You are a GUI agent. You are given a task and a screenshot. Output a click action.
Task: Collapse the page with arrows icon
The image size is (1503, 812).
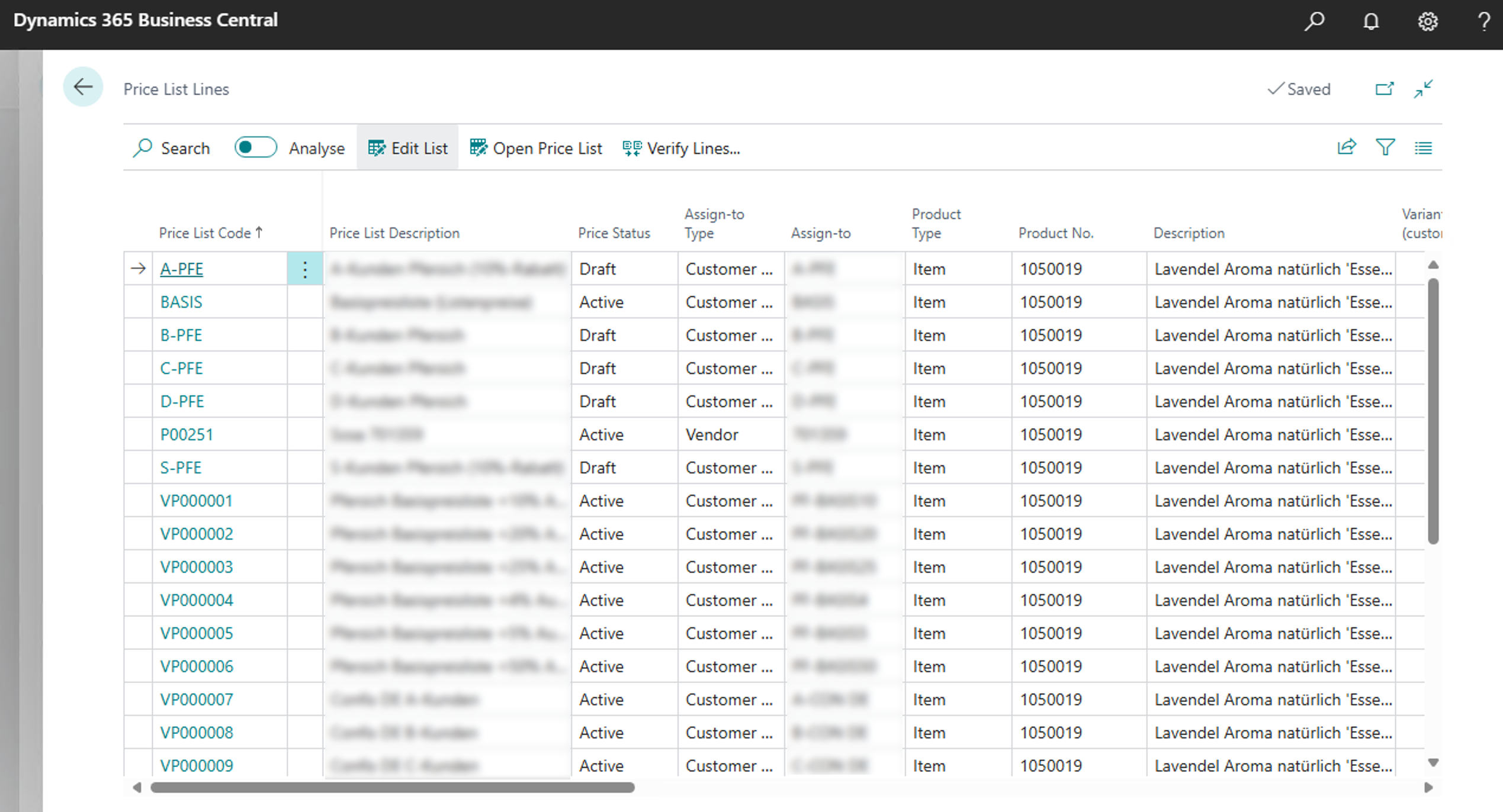tap(1424, 89)
